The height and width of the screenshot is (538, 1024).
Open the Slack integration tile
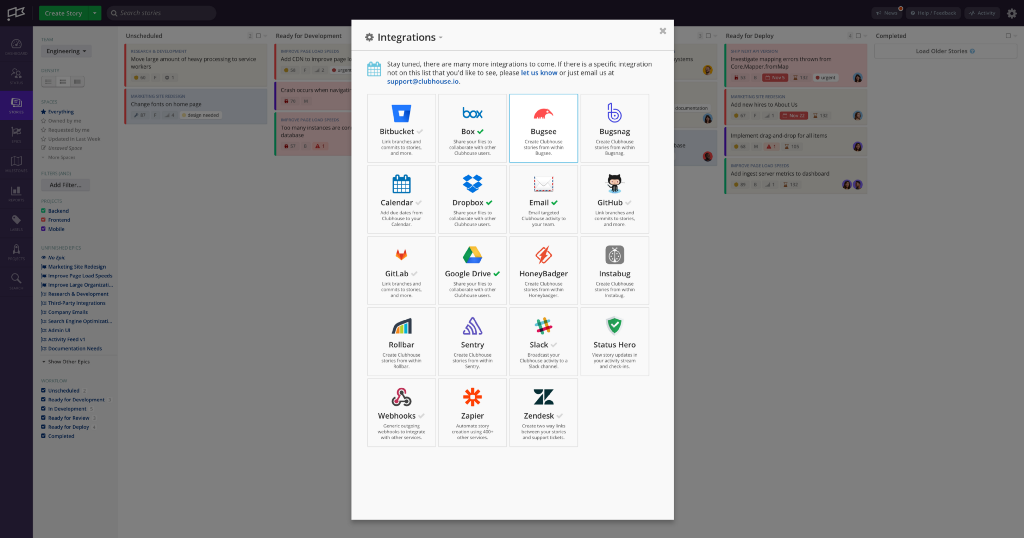coord(543,342)
